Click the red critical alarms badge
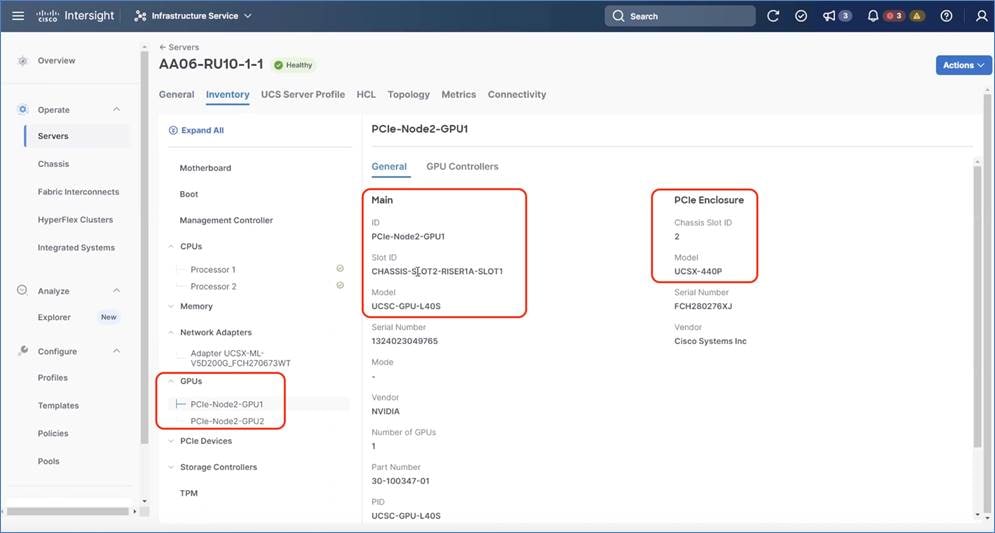Viewport: 995px width, 533px height. coord(894,16)
